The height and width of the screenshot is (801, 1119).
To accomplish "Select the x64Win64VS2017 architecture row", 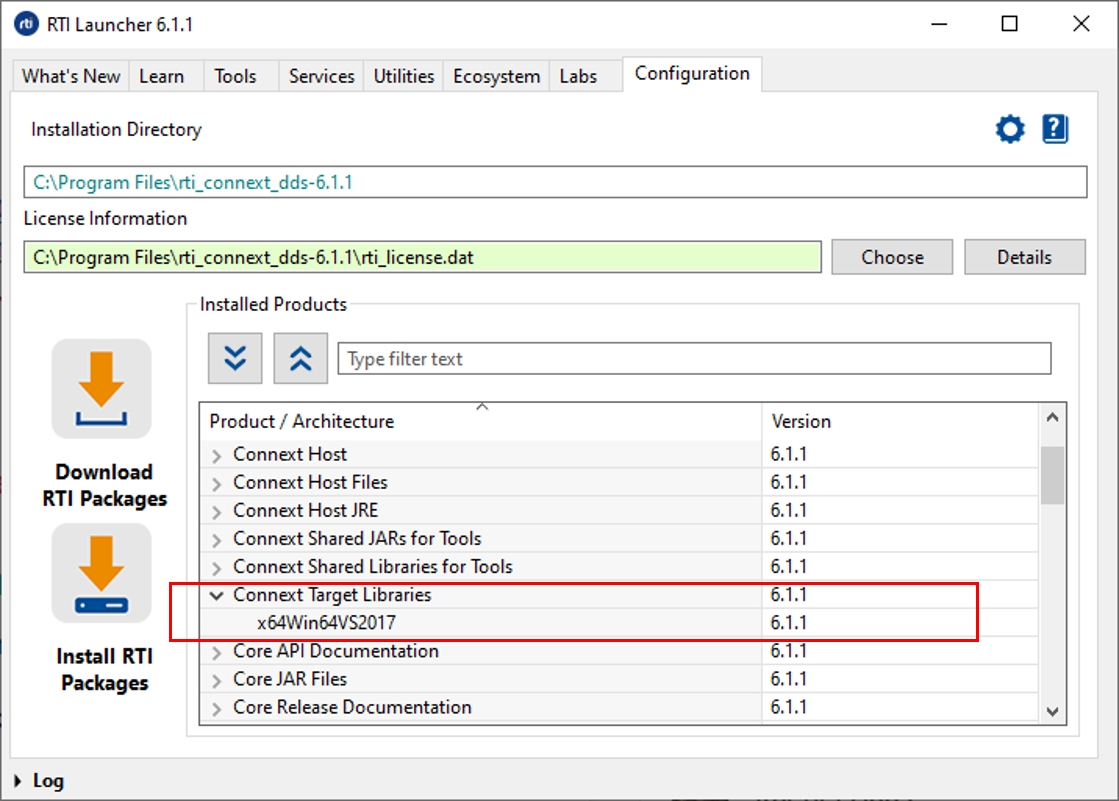I will pos(326,623).
